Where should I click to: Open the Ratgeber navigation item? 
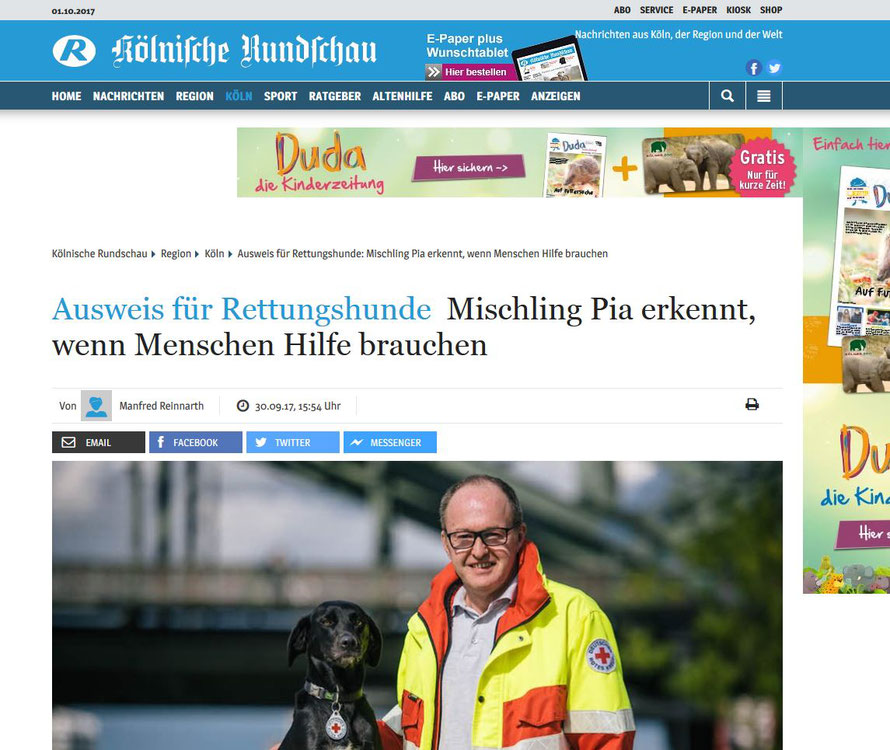pyautogui.click(x=335, y=97)
